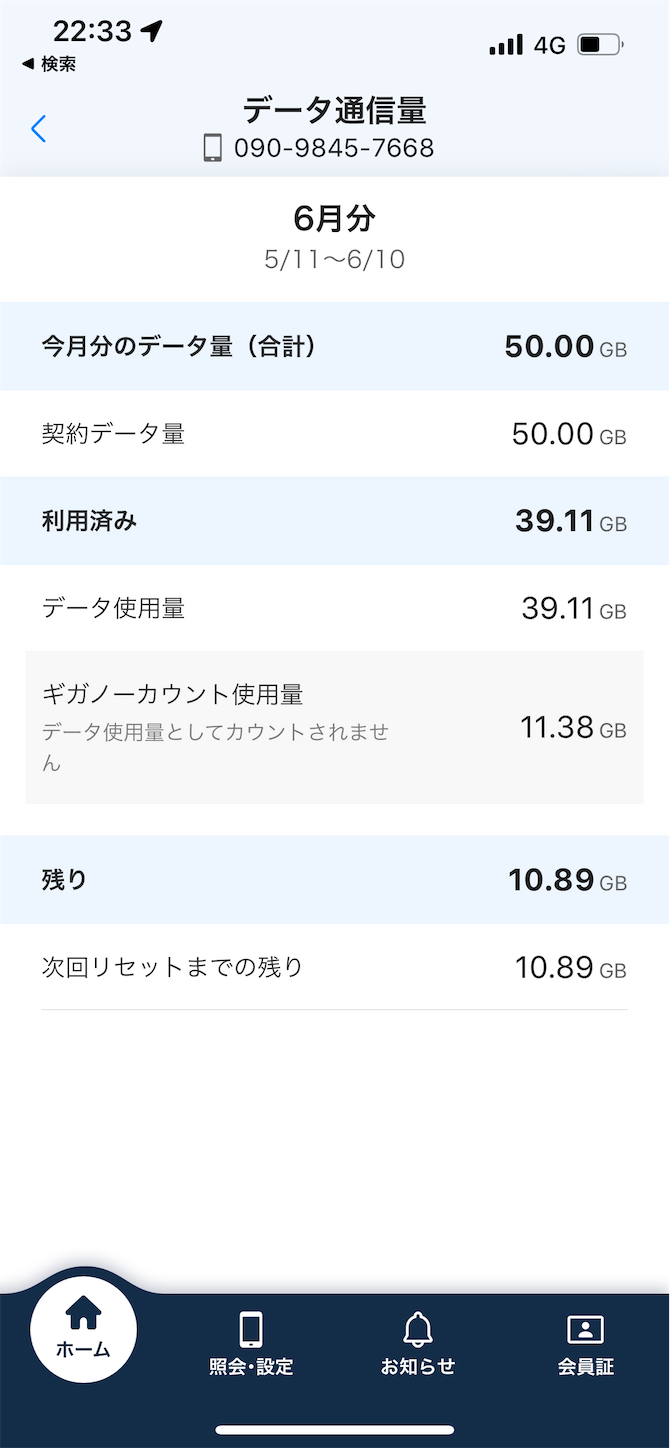Tap the 利用済み 39.11 GB header
Image resolution: width=670 pixels, height=1448 pixels.
coord(335,521)
